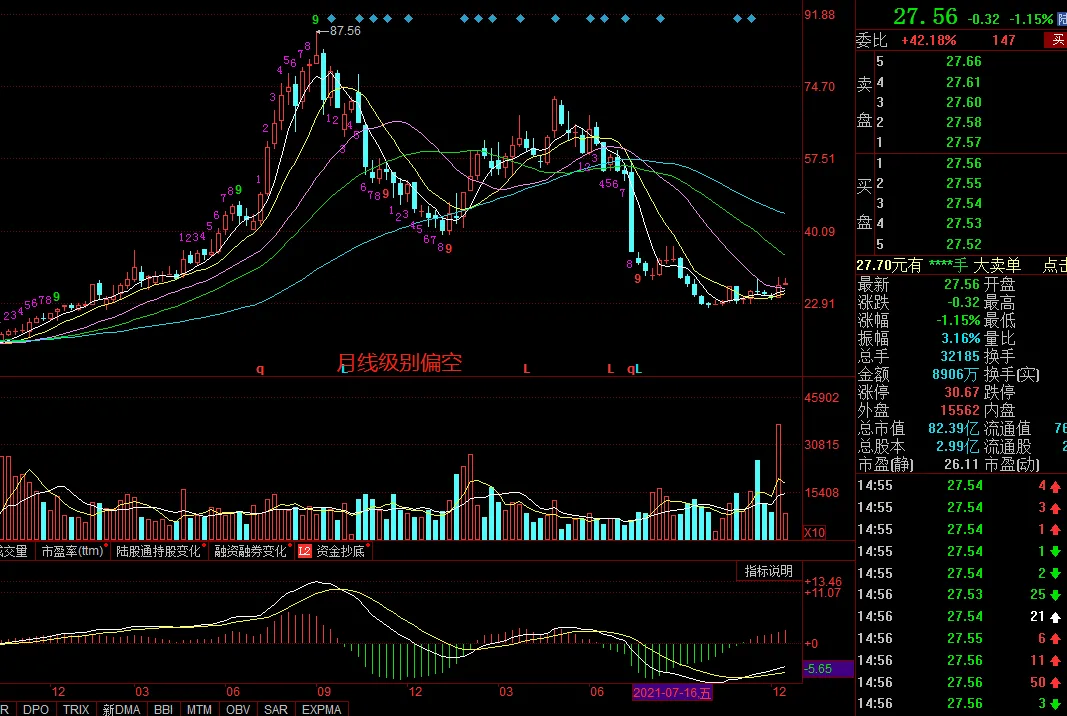Click the 总市值 value 82.39亿
1067x716 pixels.
point(953,429)
